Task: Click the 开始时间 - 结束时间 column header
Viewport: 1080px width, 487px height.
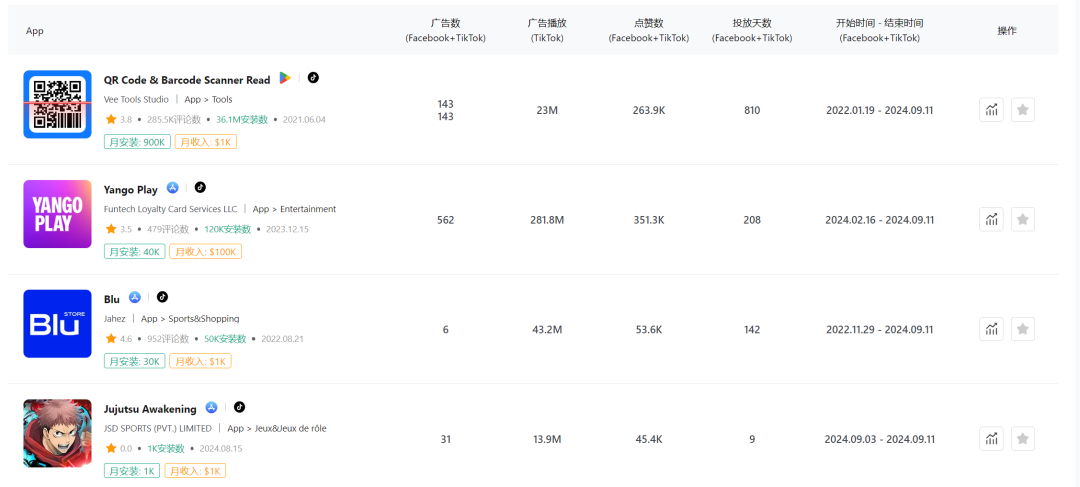Action: point(880,30)
